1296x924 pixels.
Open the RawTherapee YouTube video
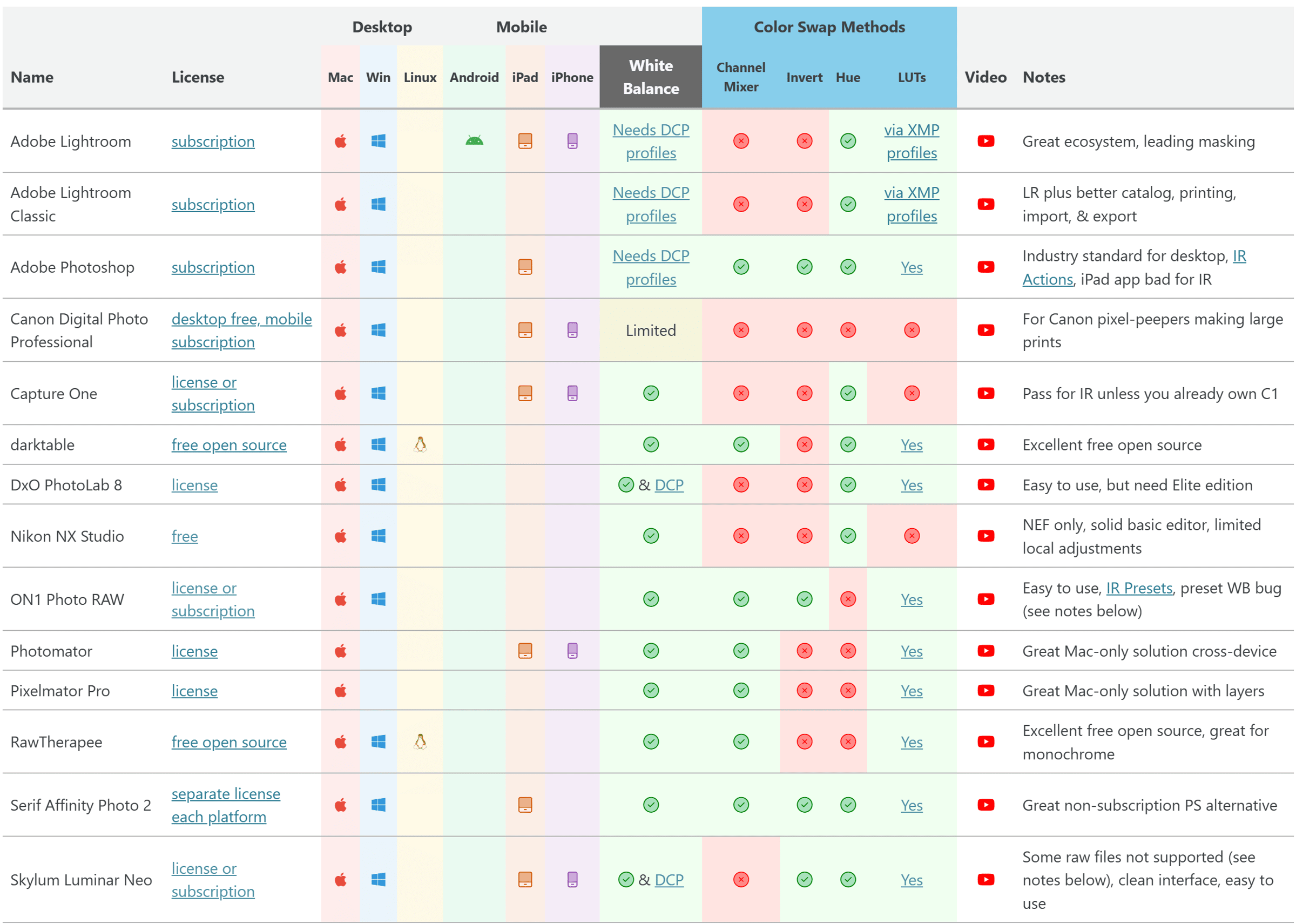tap(986, 742)
